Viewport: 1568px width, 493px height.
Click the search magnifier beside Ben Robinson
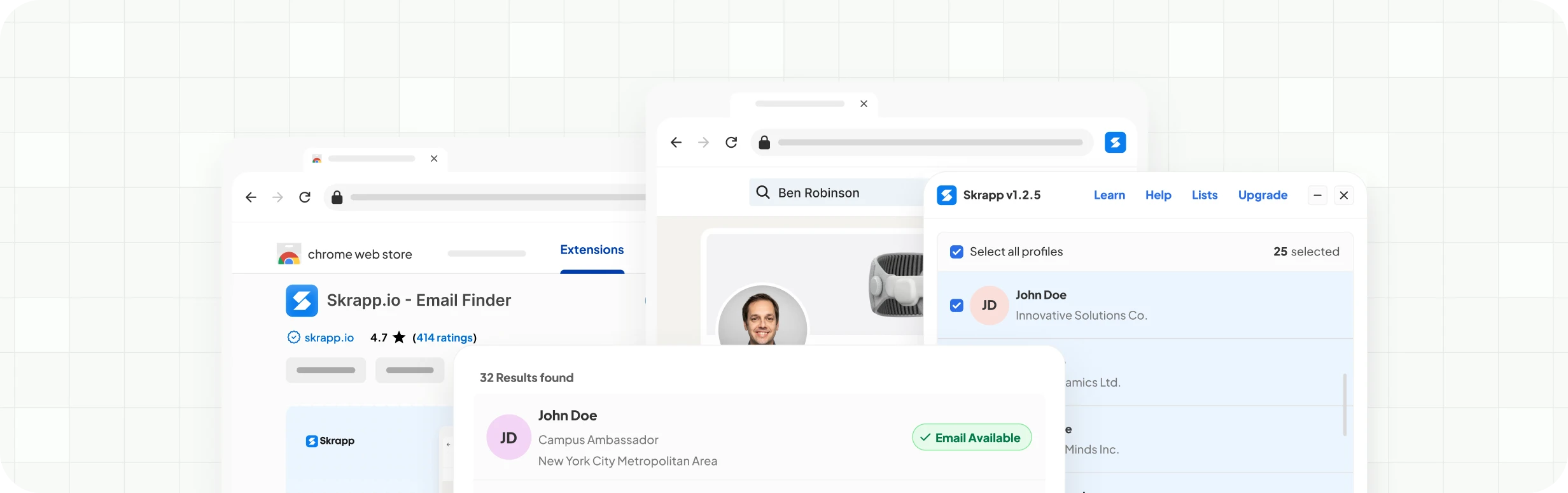[762, 192]
